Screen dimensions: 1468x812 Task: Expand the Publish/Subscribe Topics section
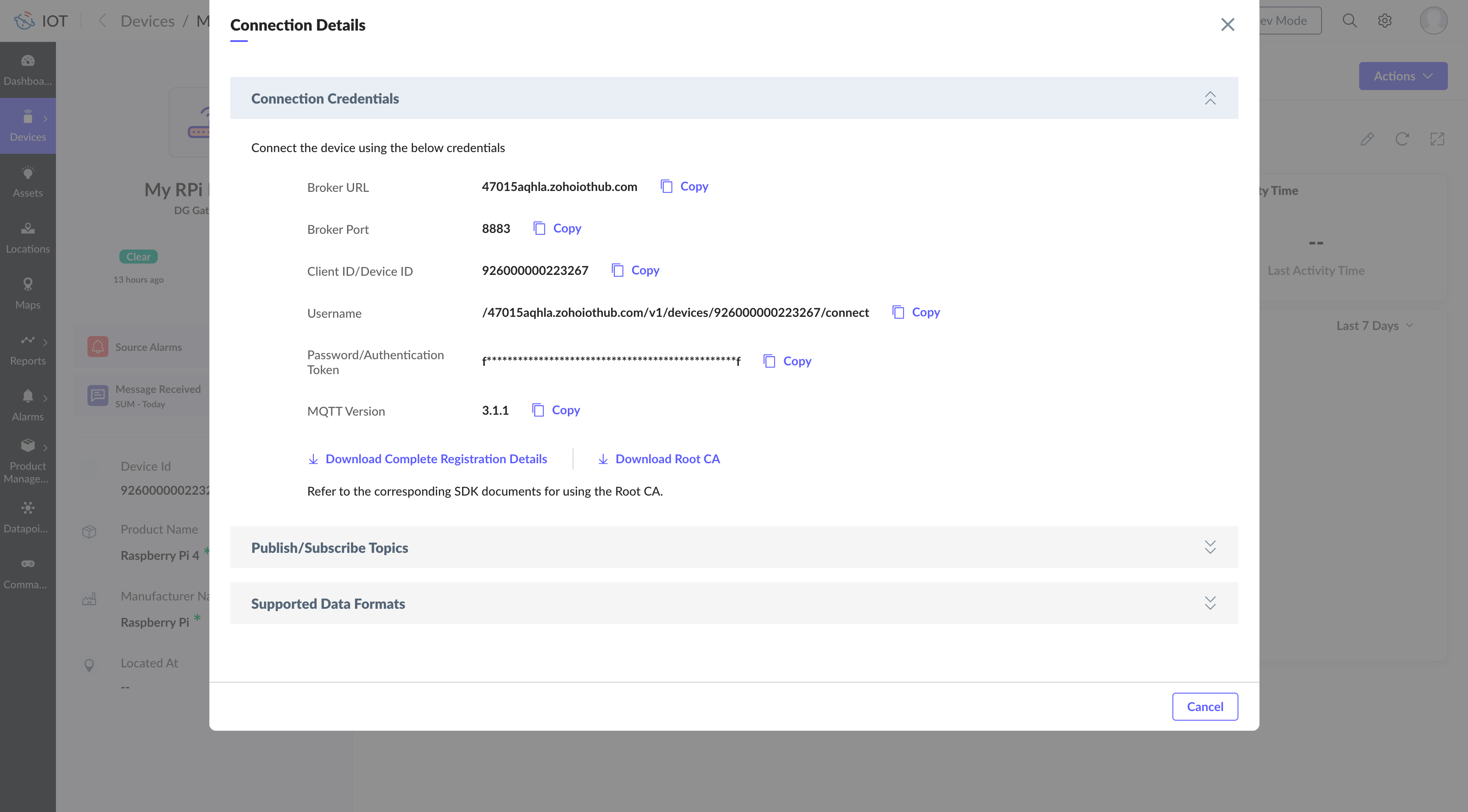coord(1210,547)
